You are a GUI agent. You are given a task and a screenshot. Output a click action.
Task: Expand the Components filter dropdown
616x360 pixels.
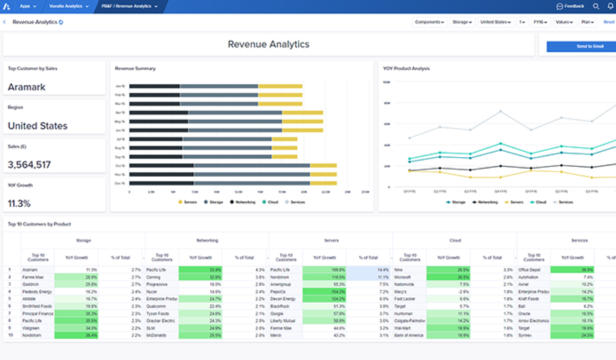[x=429, y=22]
